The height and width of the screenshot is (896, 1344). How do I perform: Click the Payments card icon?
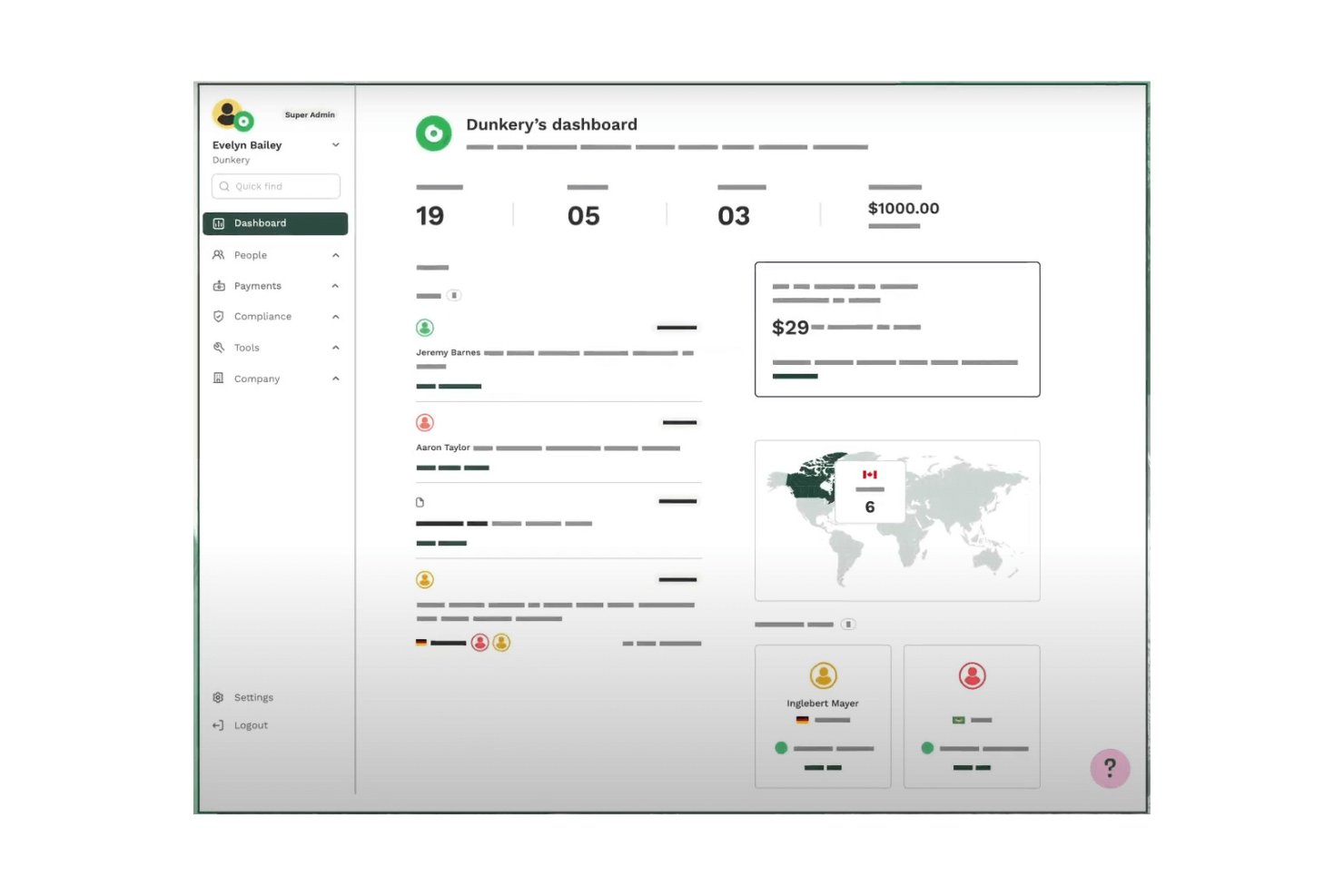click(218, 286)
